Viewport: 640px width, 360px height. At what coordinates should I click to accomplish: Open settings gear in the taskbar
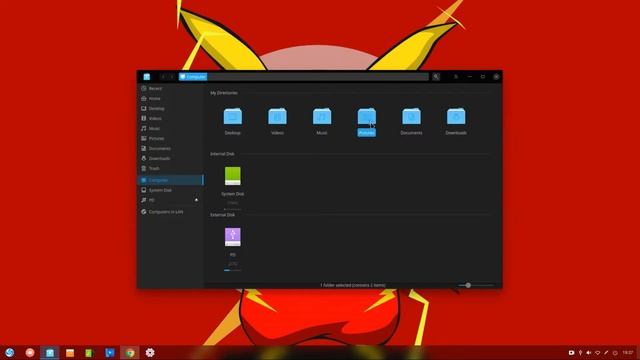150,353
